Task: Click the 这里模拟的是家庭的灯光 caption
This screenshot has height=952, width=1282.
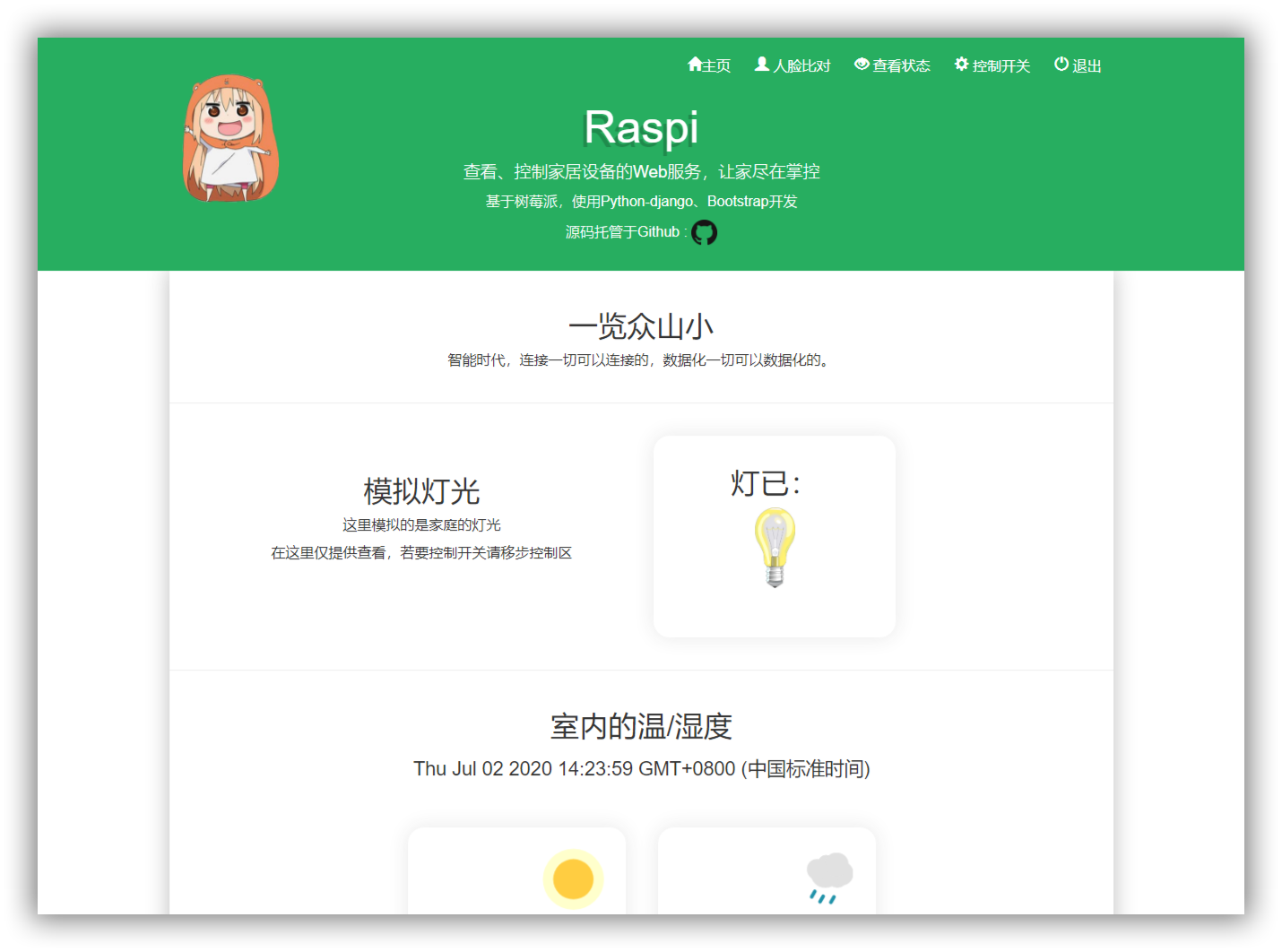Action: [421, 525]
